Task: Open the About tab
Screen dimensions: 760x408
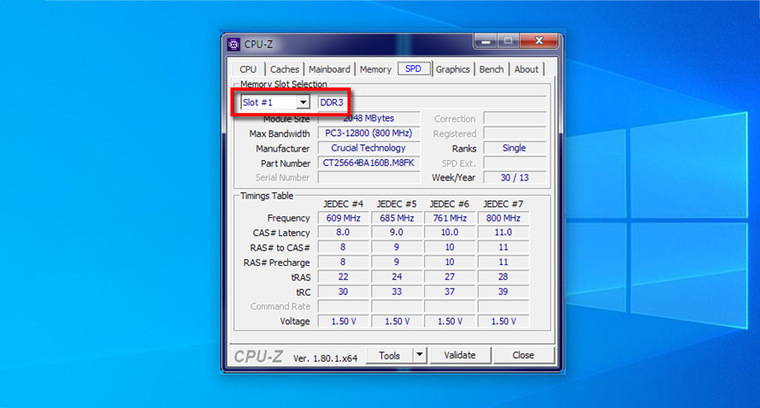Action: 526,69
